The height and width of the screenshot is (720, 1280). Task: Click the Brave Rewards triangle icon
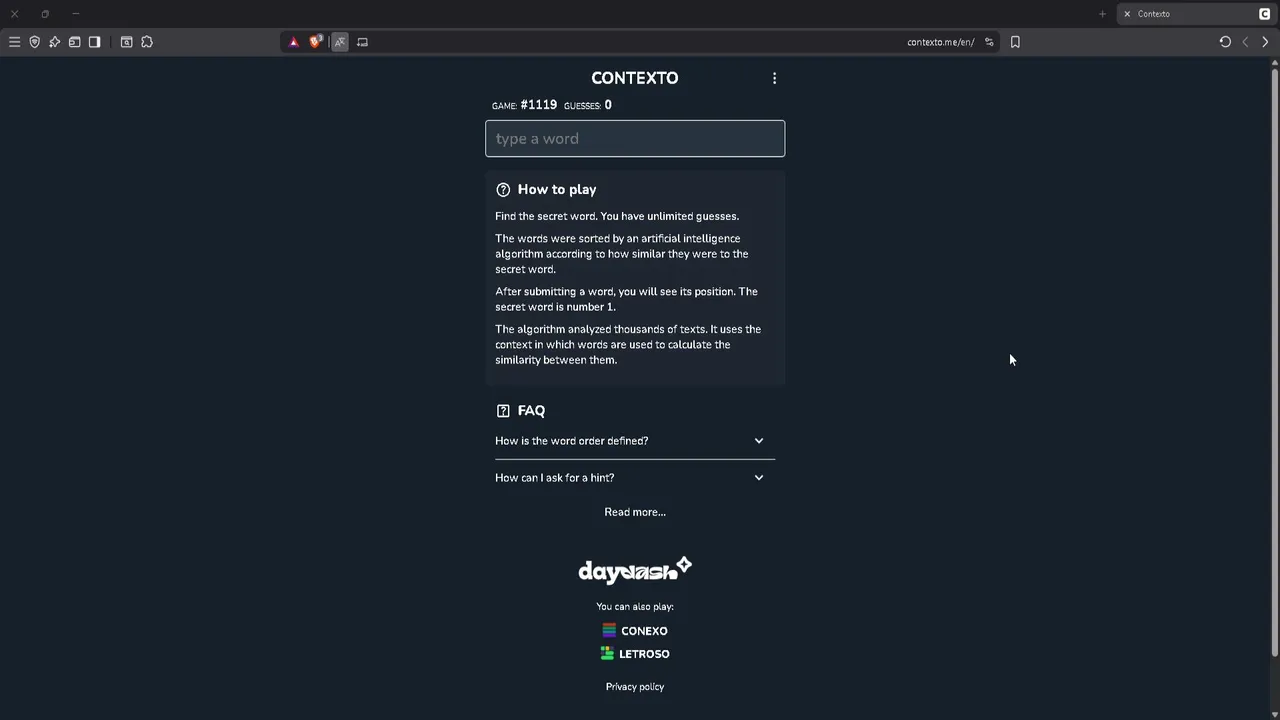294,42
